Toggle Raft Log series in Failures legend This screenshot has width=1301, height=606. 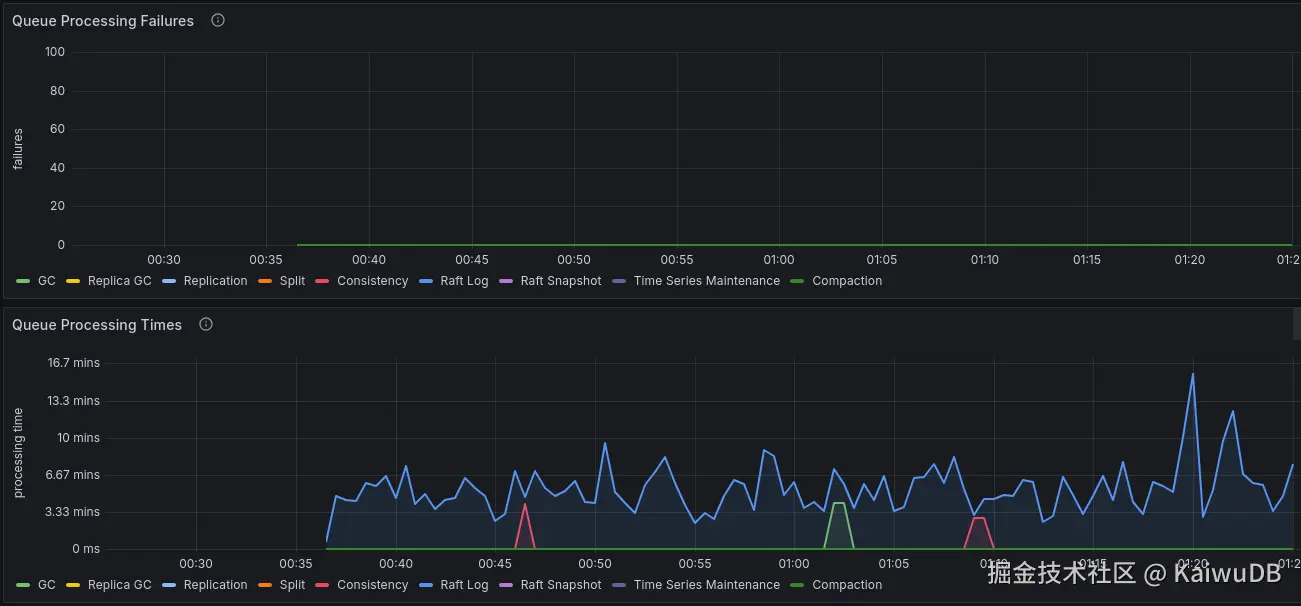pos(454,281)
